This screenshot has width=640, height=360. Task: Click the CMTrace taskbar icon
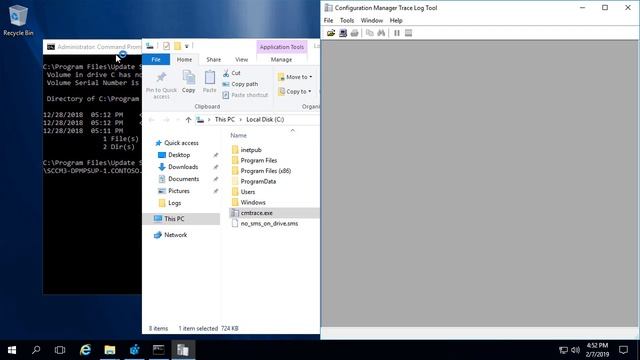click(182, 350)
